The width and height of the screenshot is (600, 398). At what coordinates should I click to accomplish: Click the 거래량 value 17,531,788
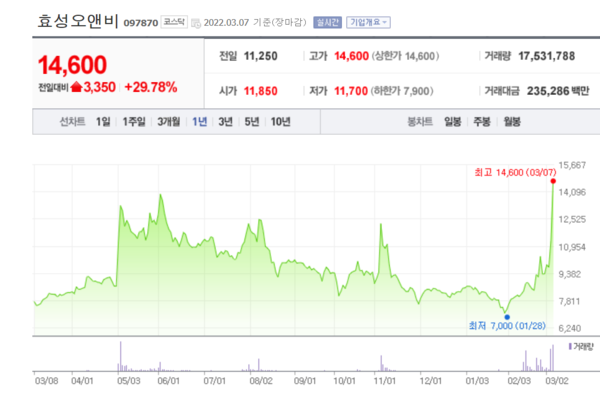(x=546, y=56)
